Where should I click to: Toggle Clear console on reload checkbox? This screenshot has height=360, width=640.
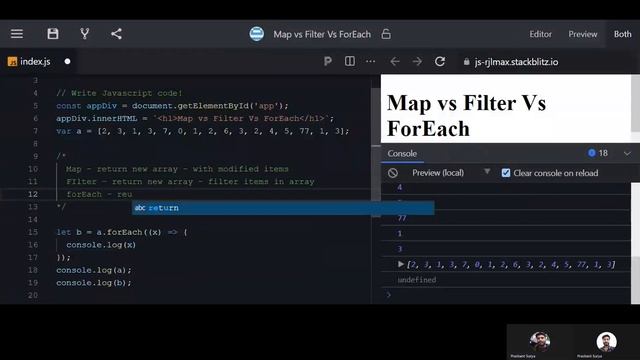click(x=506, y=173)
